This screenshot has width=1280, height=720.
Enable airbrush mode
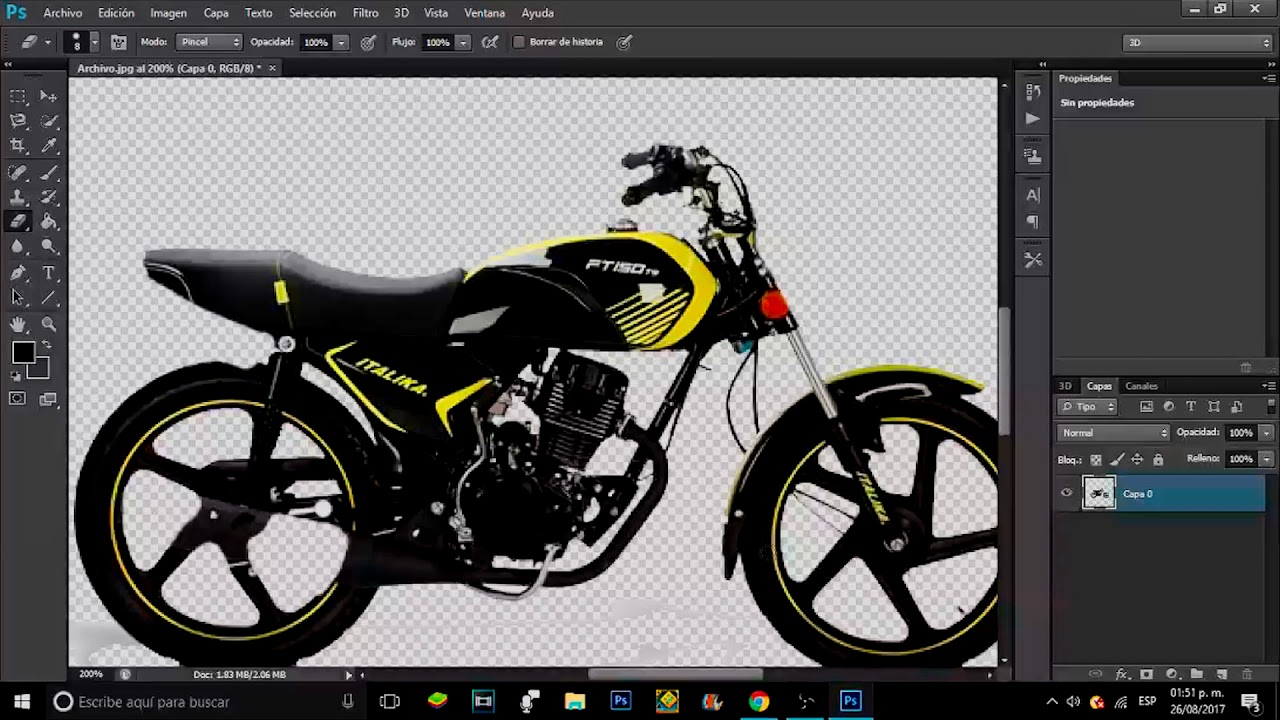(490, 42)
